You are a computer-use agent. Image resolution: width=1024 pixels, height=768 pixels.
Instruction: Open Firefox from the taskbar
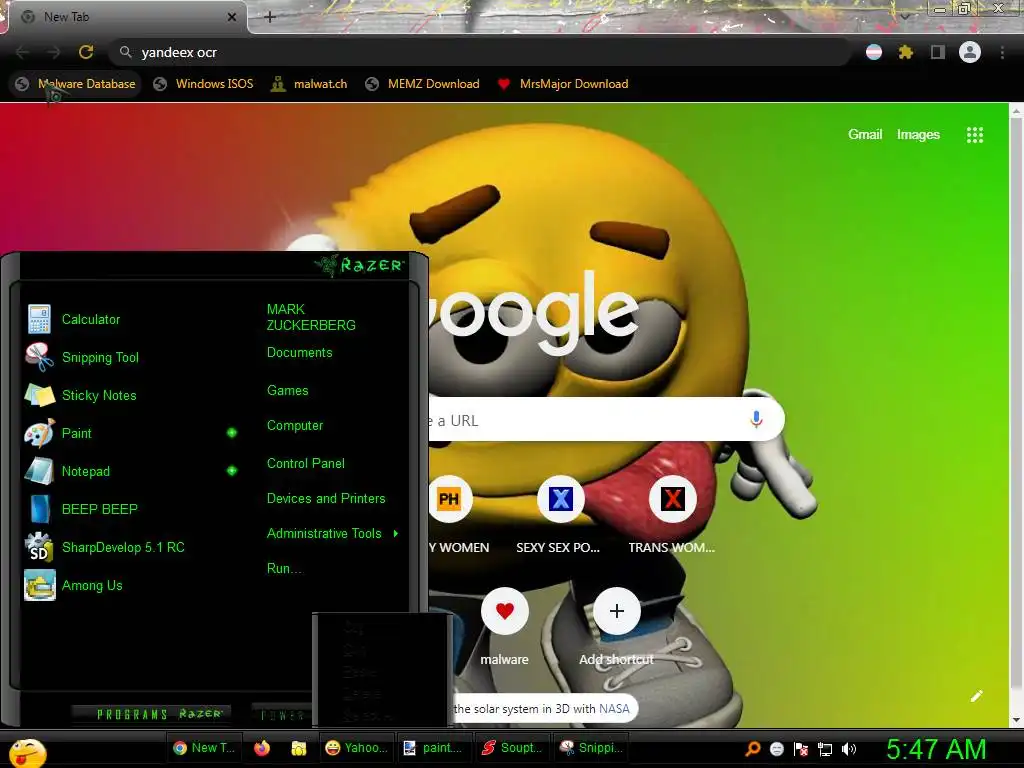[x=262, y=748]
